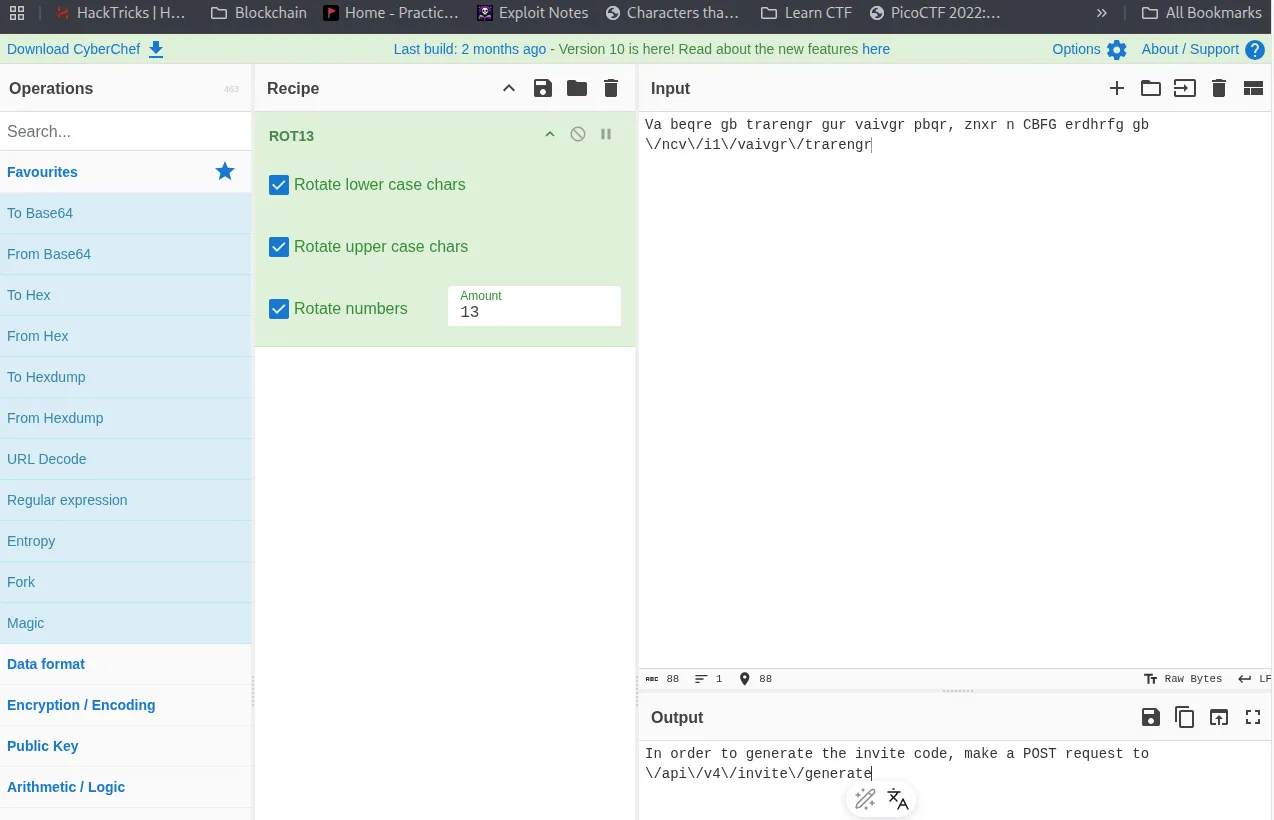The height and width of the screenshot is (820, 1274).
Task: Maximise the output pane
Action: (x=1252, y=717)
